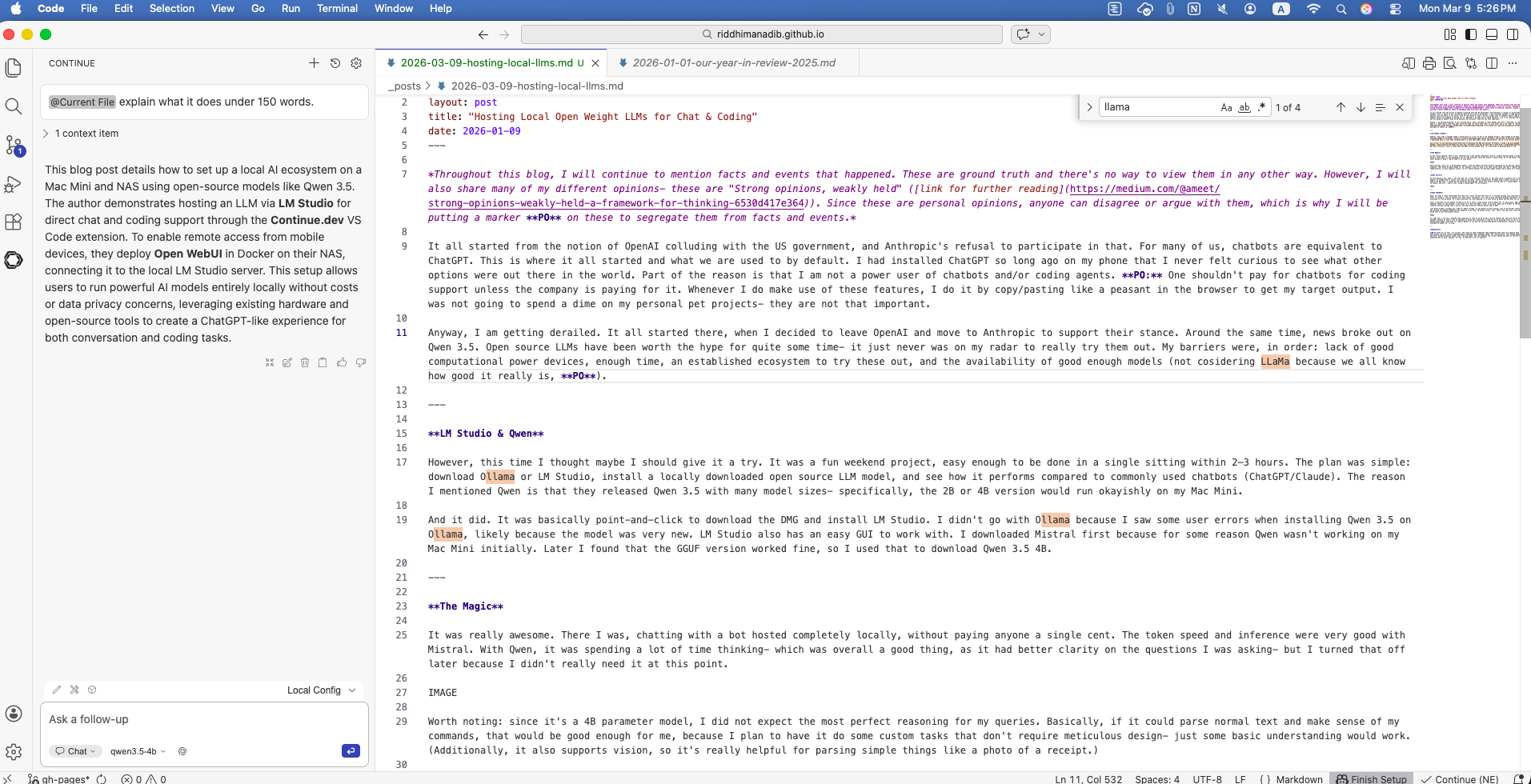Open changes with the compare icon
1531x784 pixels.
click(1471, 63)
